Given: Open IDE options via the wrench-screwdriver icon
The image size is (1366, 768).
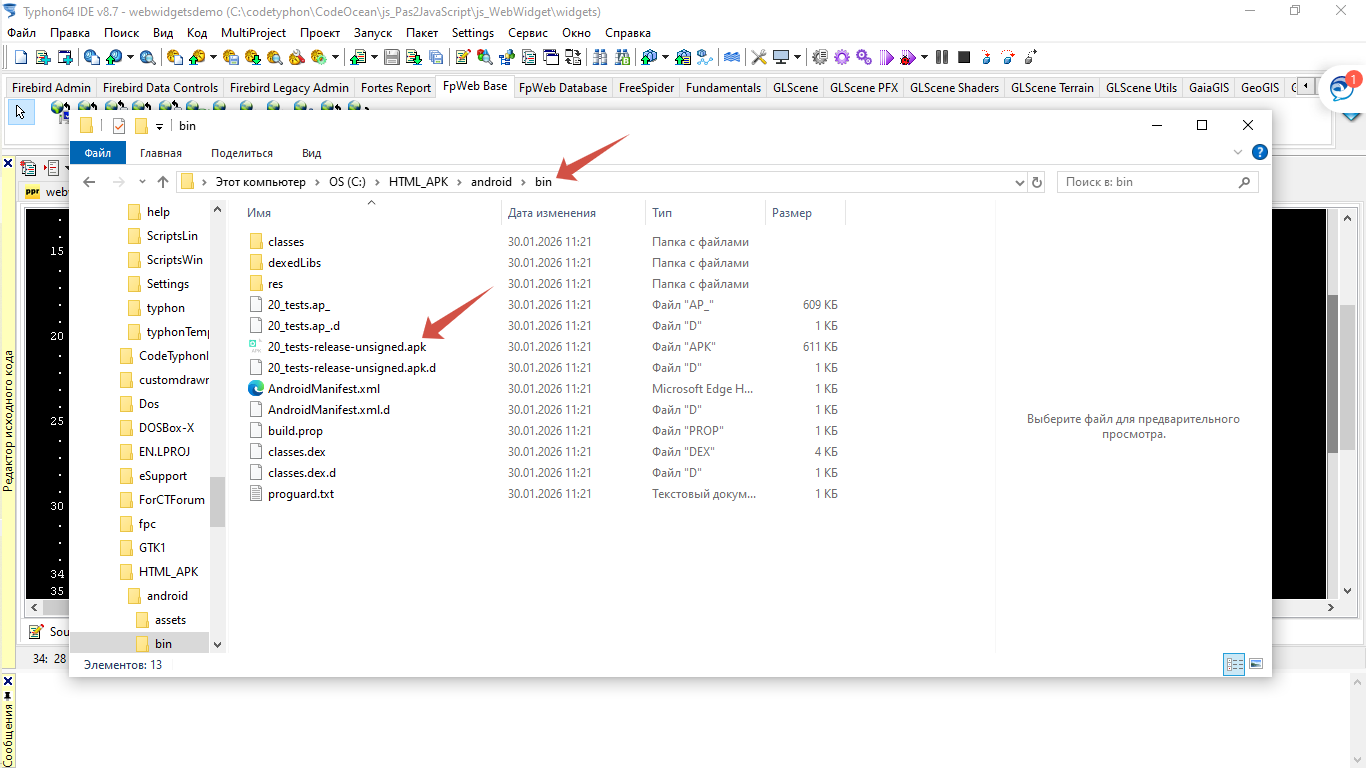Looking at the screenshot, I should pos(759,57).
